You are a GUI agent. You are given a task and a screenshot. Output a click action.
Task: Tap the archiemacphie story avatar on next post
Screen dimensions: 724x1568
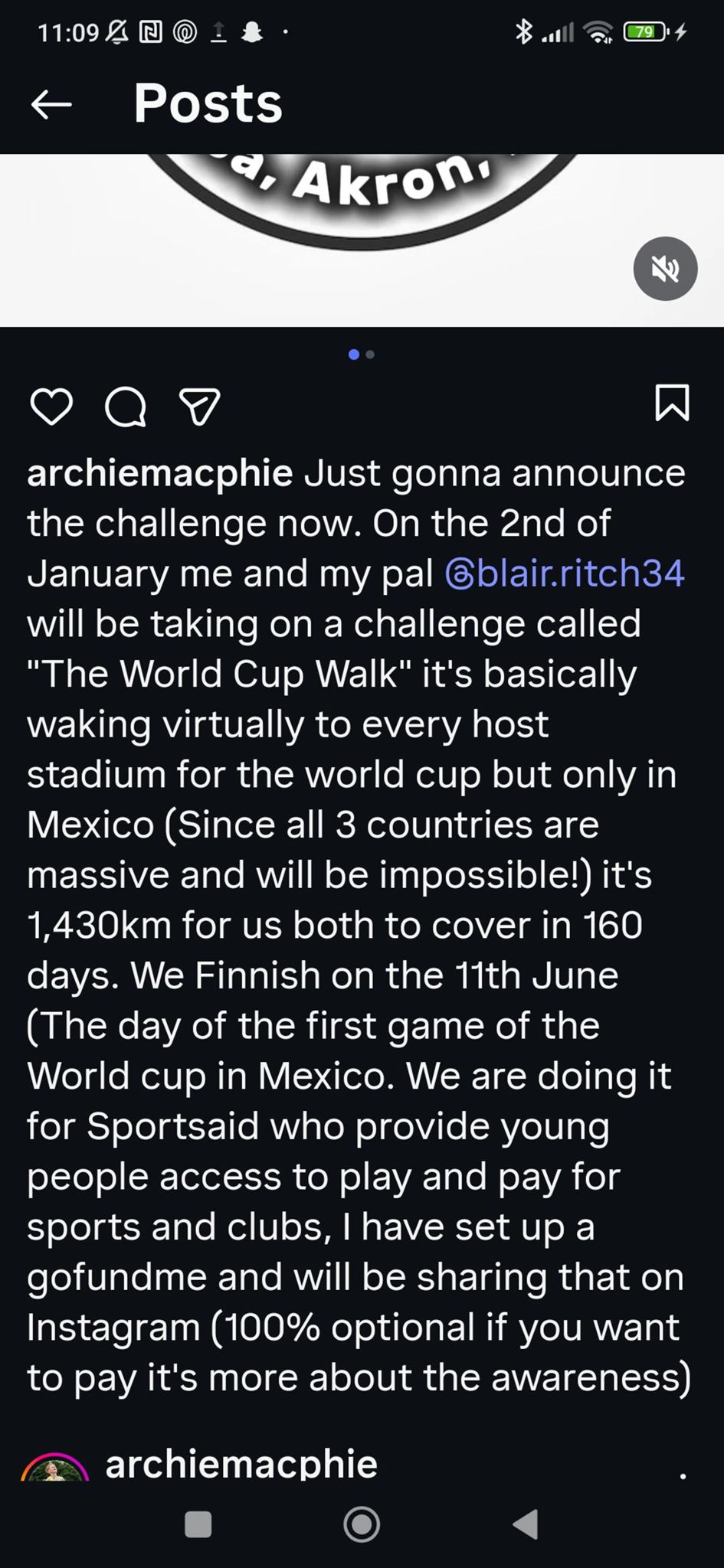pyautogui.click(x=54, y=1468)
